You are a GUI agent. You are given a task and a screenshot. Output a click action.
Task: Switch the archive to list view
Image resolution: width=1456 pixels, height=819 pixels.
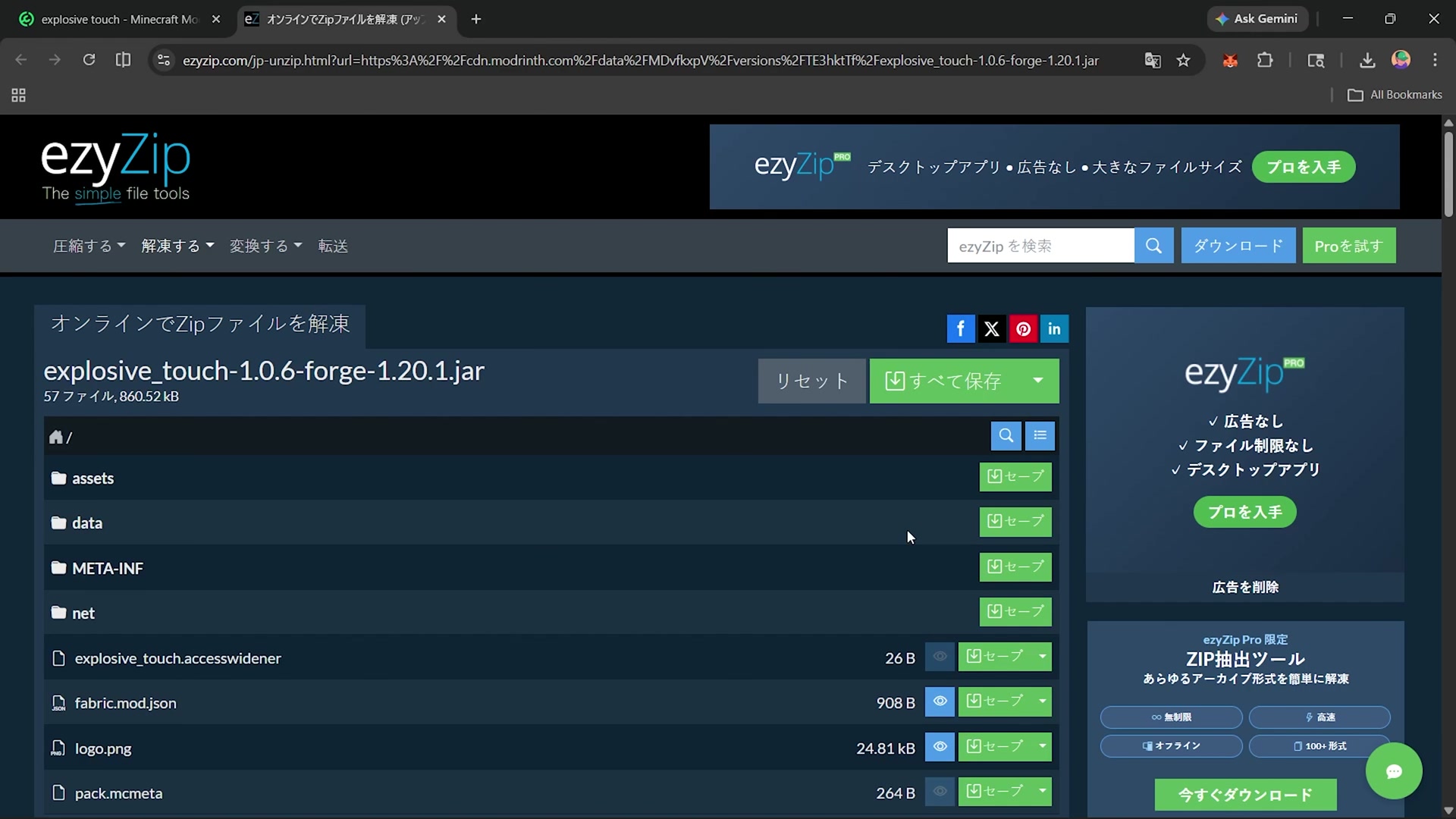(1039, 436)
